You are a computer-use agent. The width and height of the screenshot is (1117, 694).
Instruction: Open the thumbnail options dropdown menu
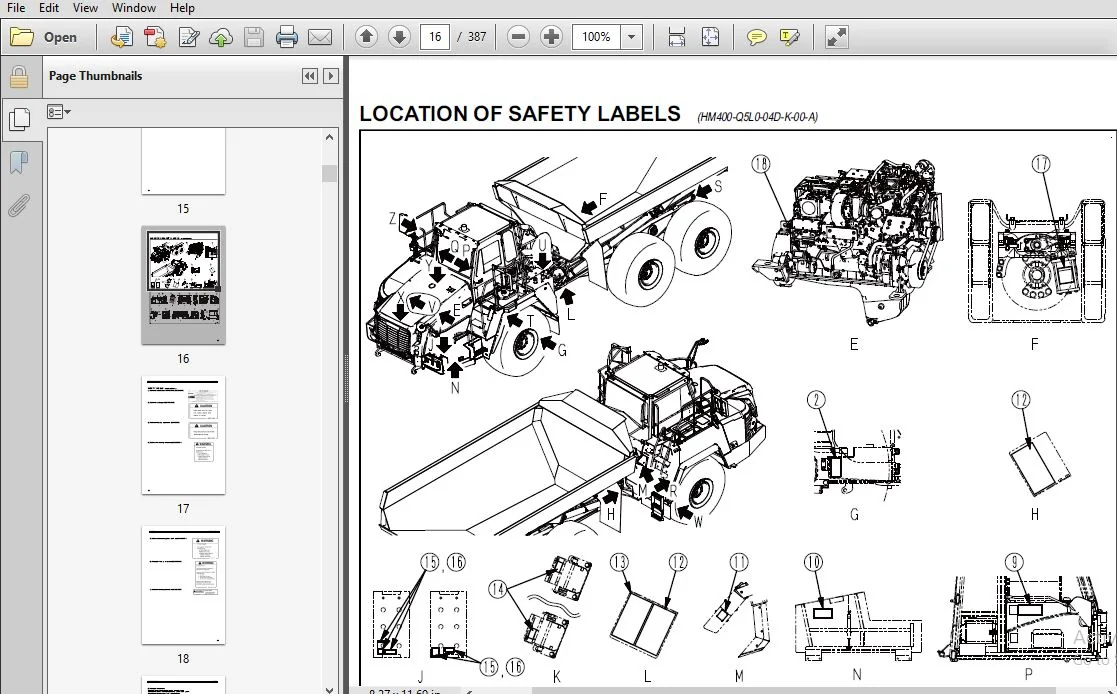click(58, 112)
